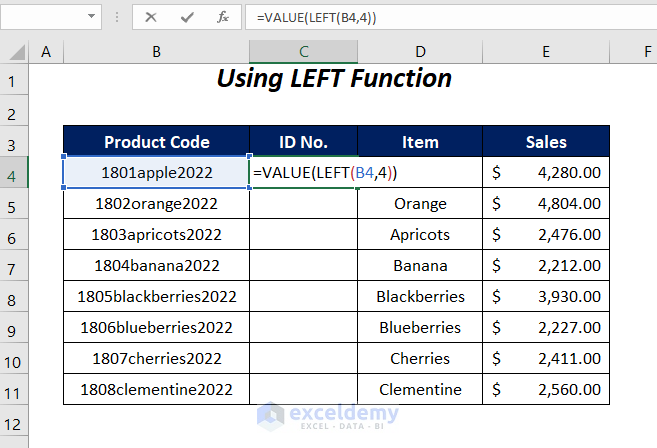The width and height of the screenshot is (657, 448).
Task: Open the Name Box dropdown arrow
Action: coord(91,17)
